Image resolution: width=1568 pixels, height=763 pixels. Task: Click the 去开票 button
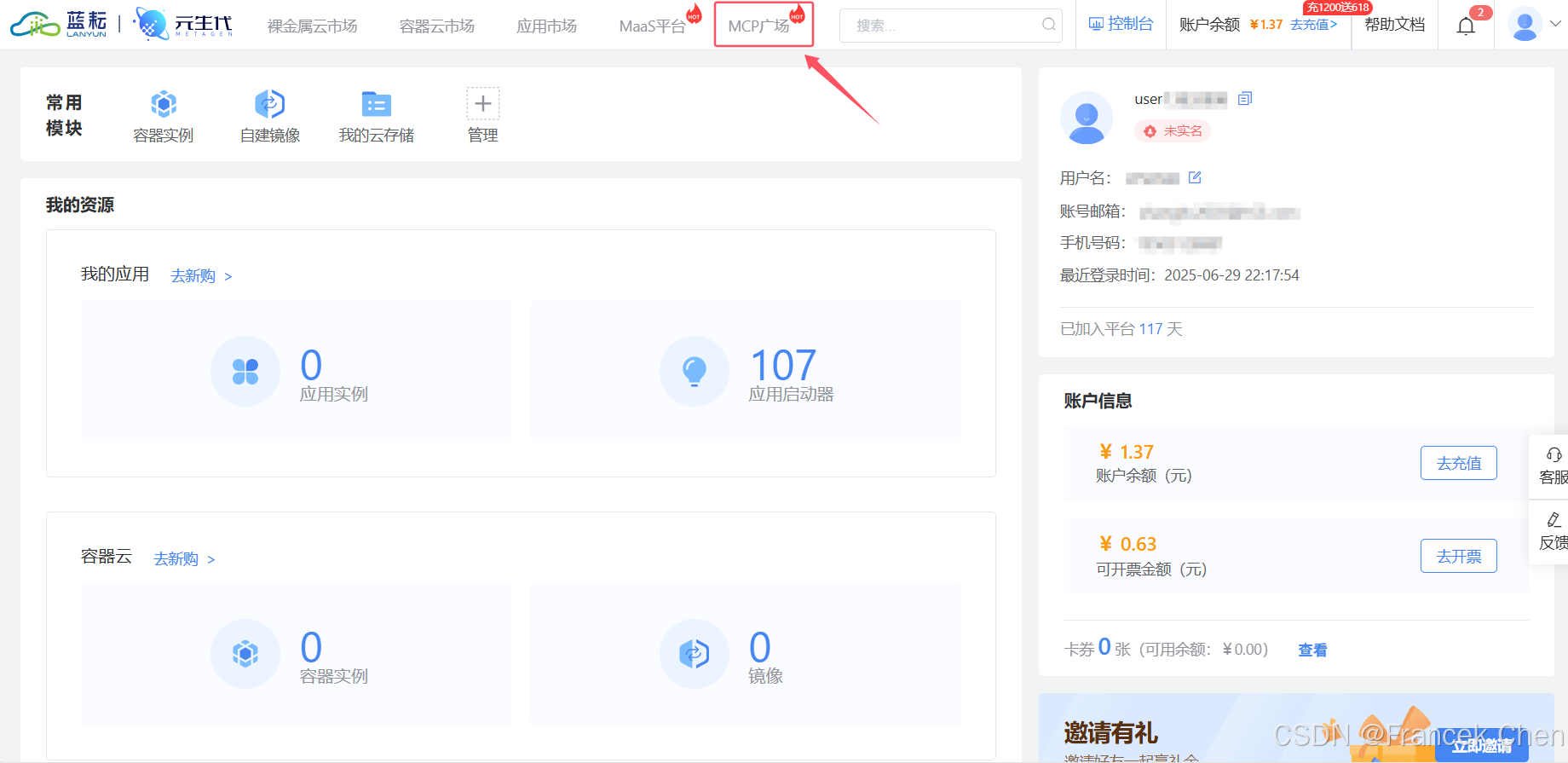pos(1458,556)
